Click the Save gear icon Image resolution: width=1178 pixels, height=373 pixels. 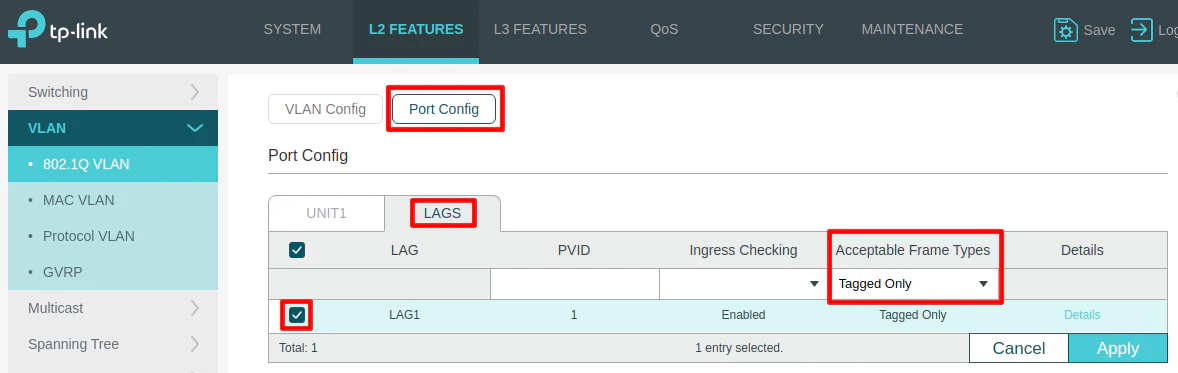pyautogui.click(x=1065, y=30)
